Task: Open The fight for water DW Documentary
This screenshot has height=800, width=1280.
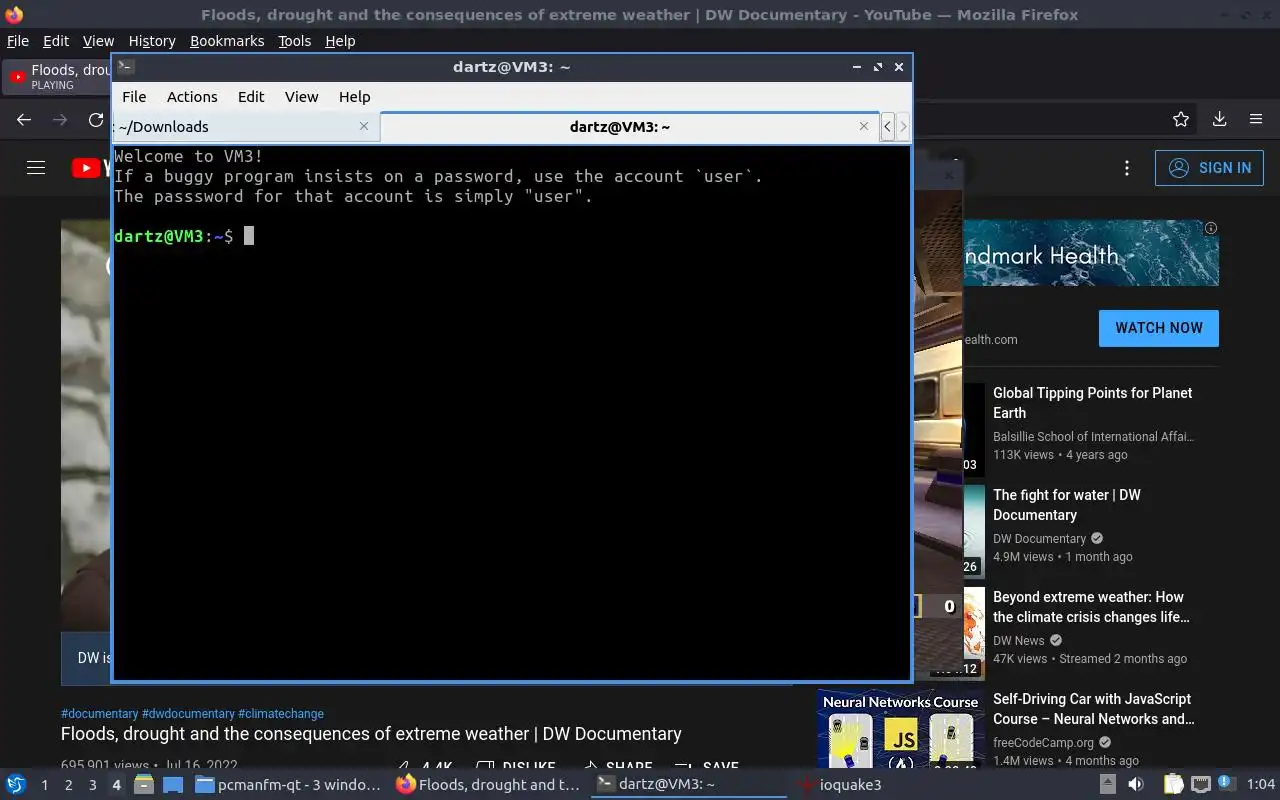Action: pyautogui.click(x=1067, y=505)
